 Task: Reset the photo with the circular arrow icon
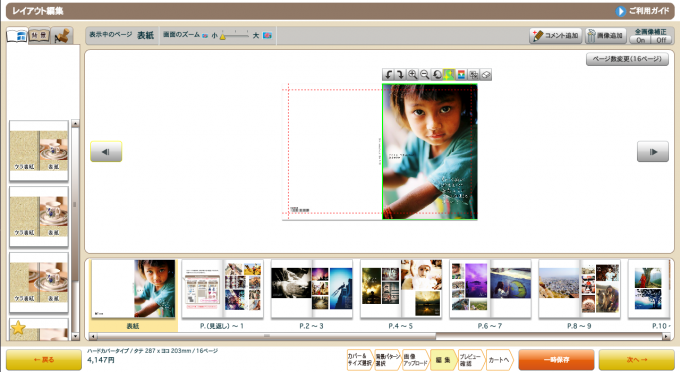(x=437, y=75)
